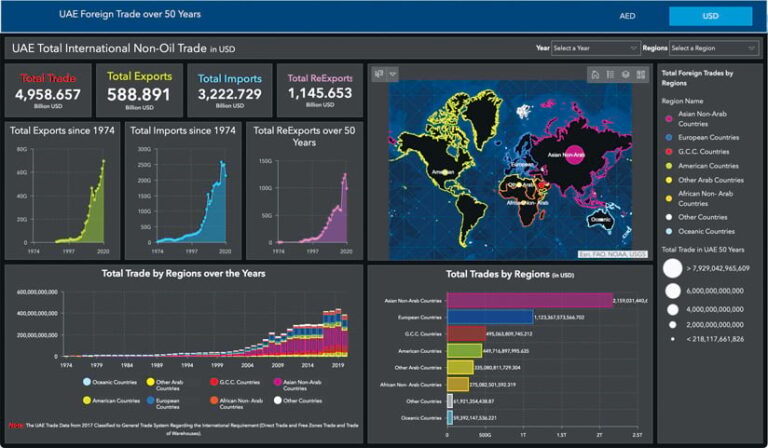Select the African Non-Arab Countries orange bar
The height and width of the screenshot is (448, 768).
458,384
